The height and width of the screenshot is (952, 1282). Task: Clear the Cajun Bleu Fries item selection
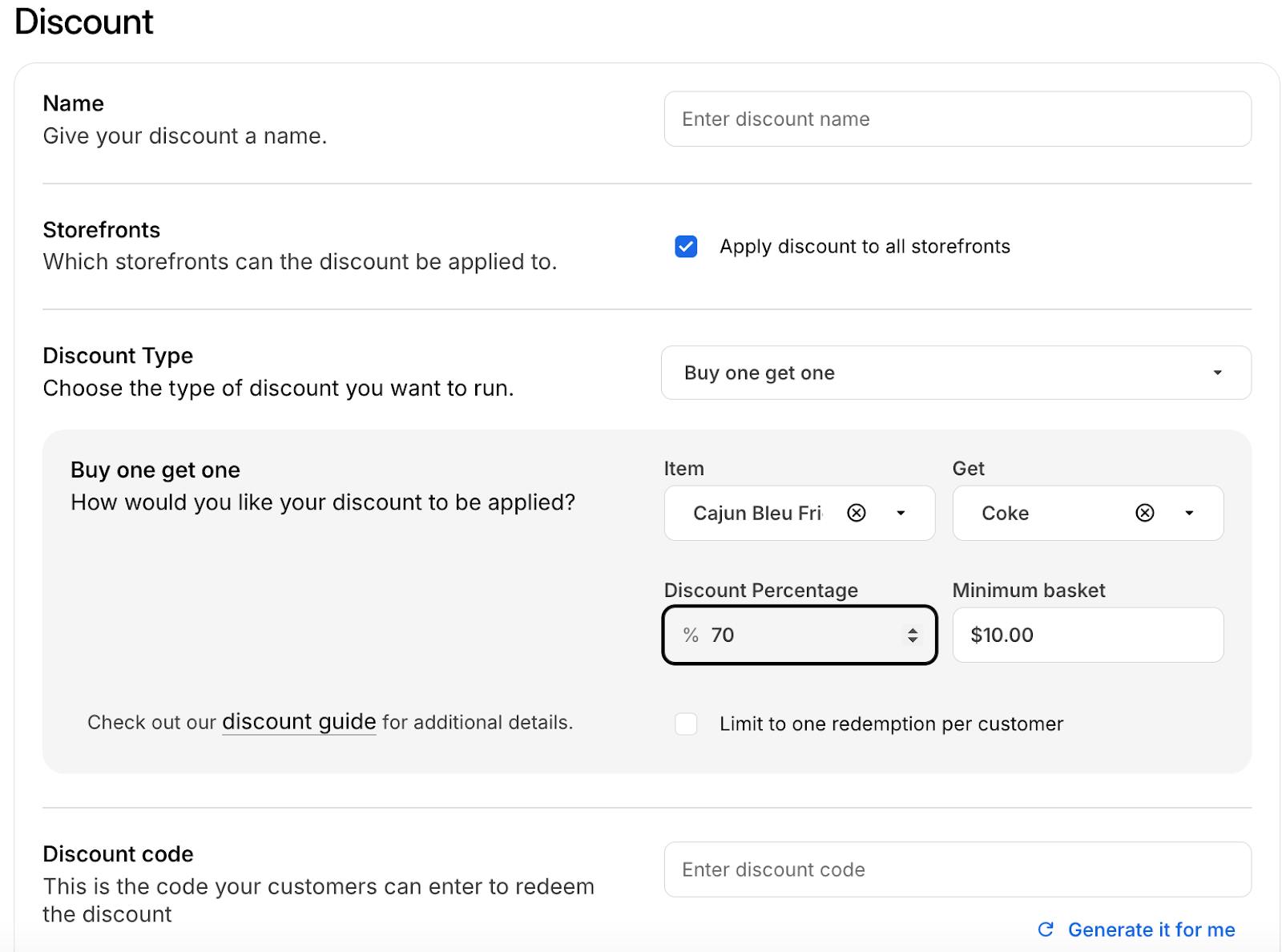[x=856, y=513]
